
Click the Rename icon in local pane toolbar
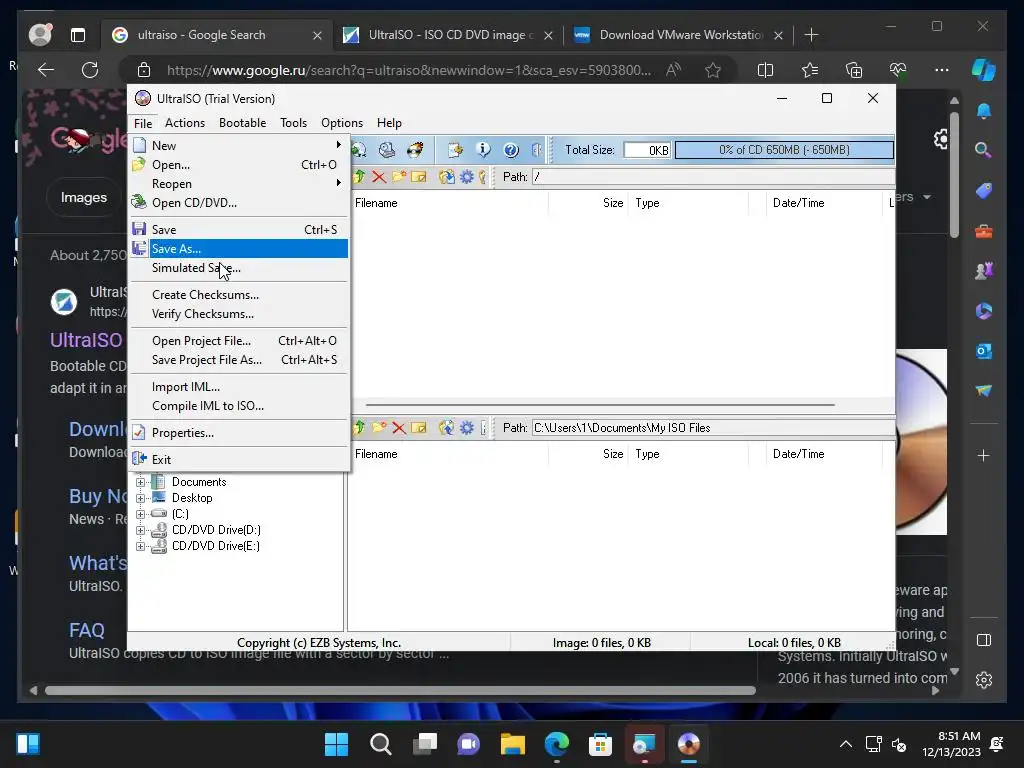coord(419,428)
